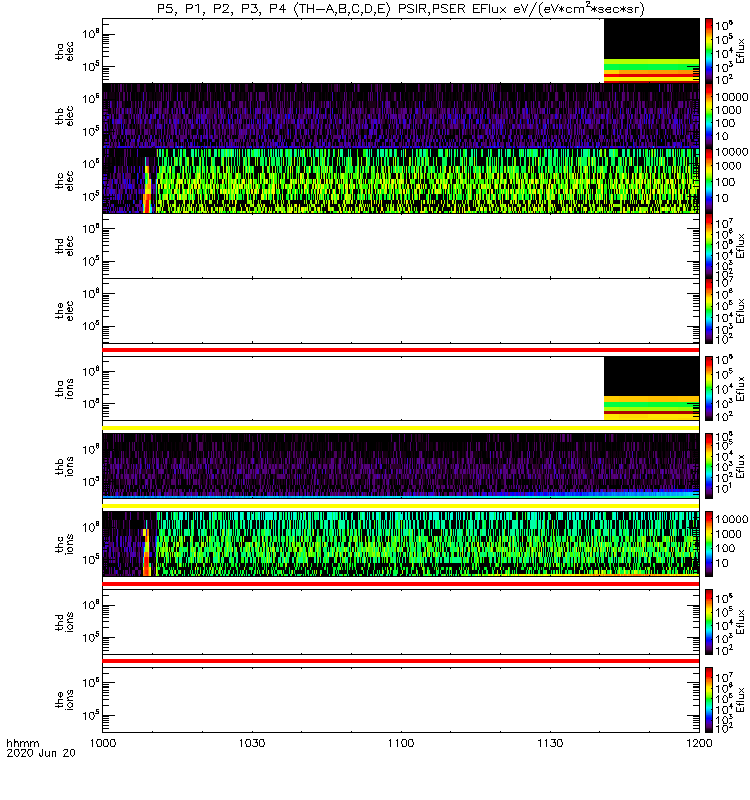Screen dimensions: 750x800
Task: Select the 1130 time tick label
Action: [x=550, y=743]
